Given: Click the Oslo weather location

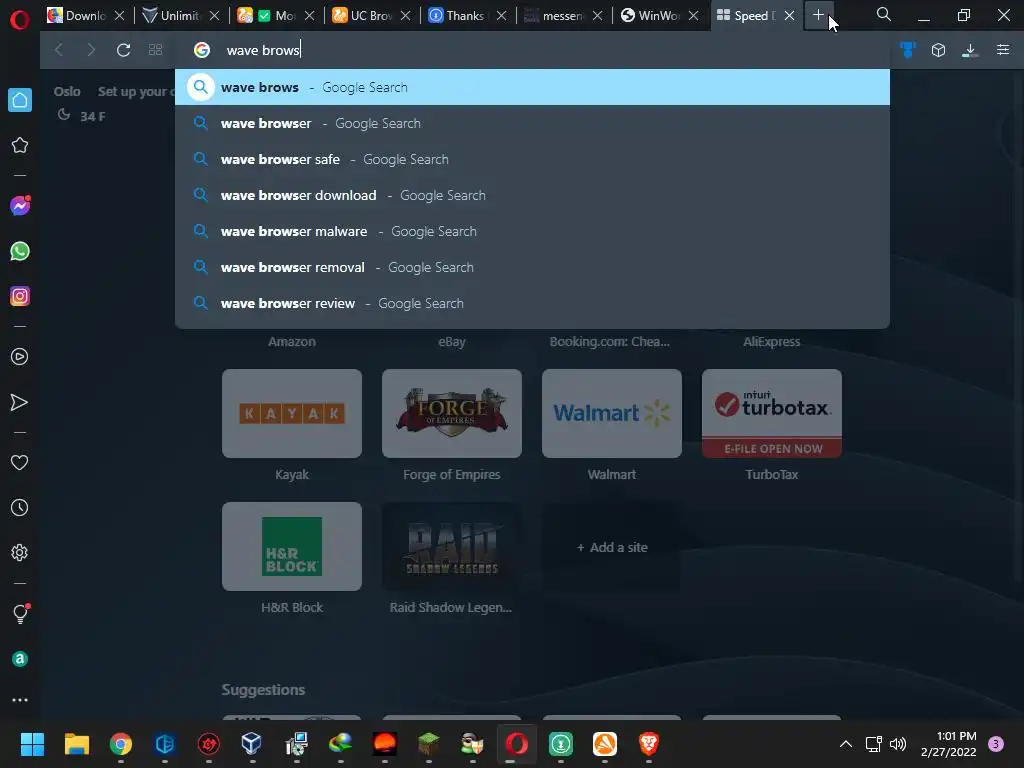Looking at the screenshot, I should (67, 91).
